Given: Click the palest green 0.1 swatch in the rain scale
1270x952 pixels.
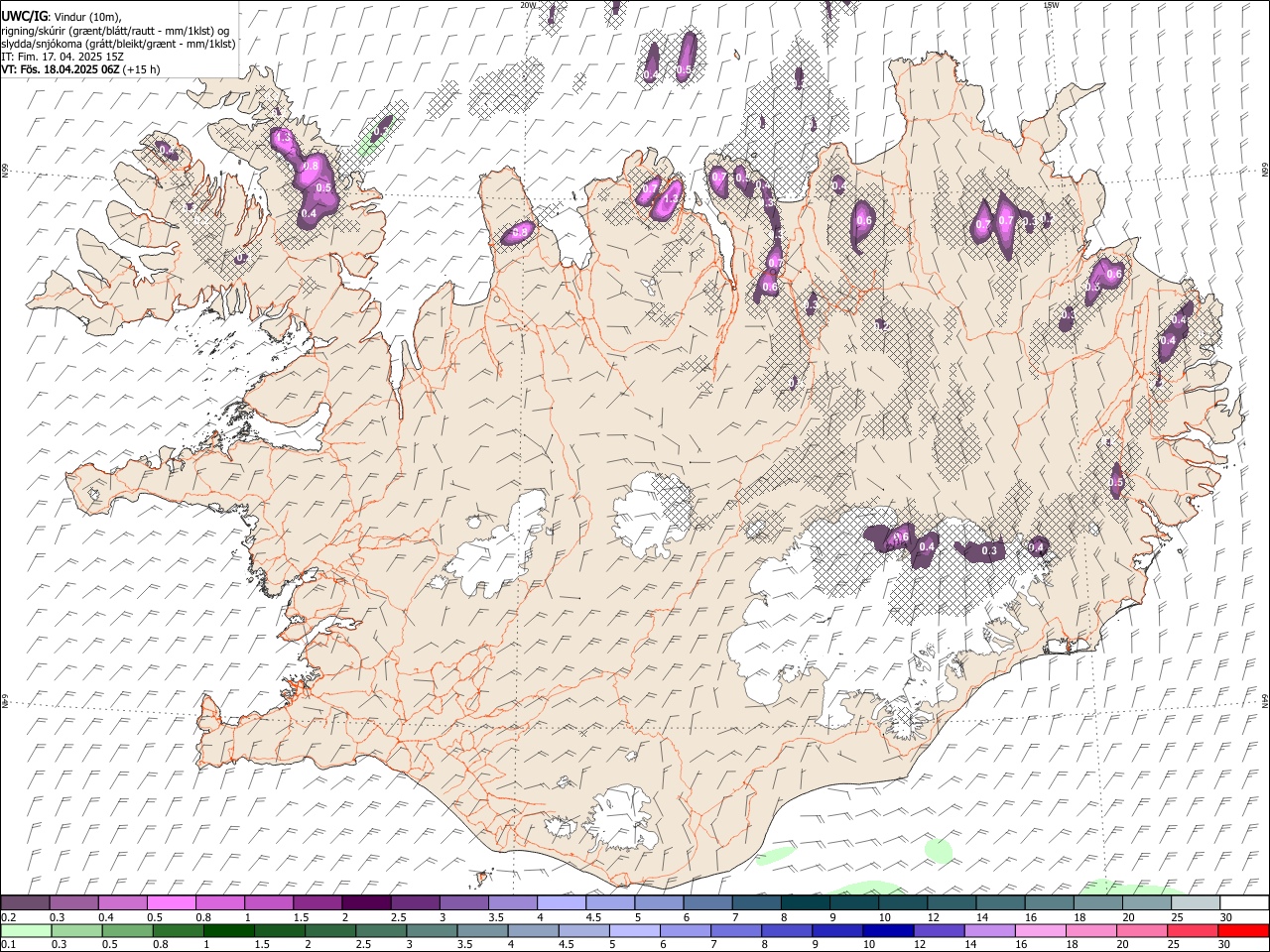Looking at the screenshot, I should click(x=27, y=930).
